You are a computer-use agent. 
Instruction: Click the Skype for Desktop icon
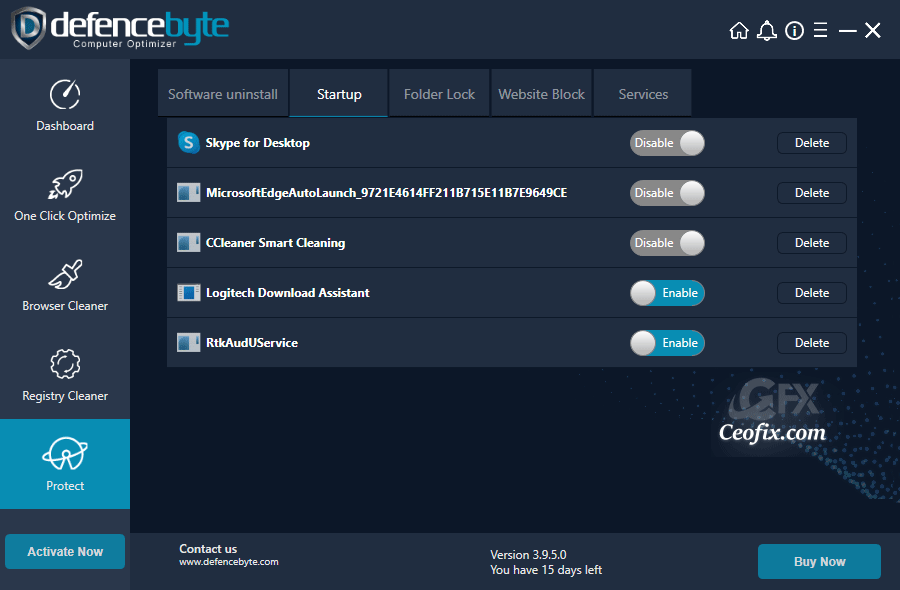coord(188,143)
